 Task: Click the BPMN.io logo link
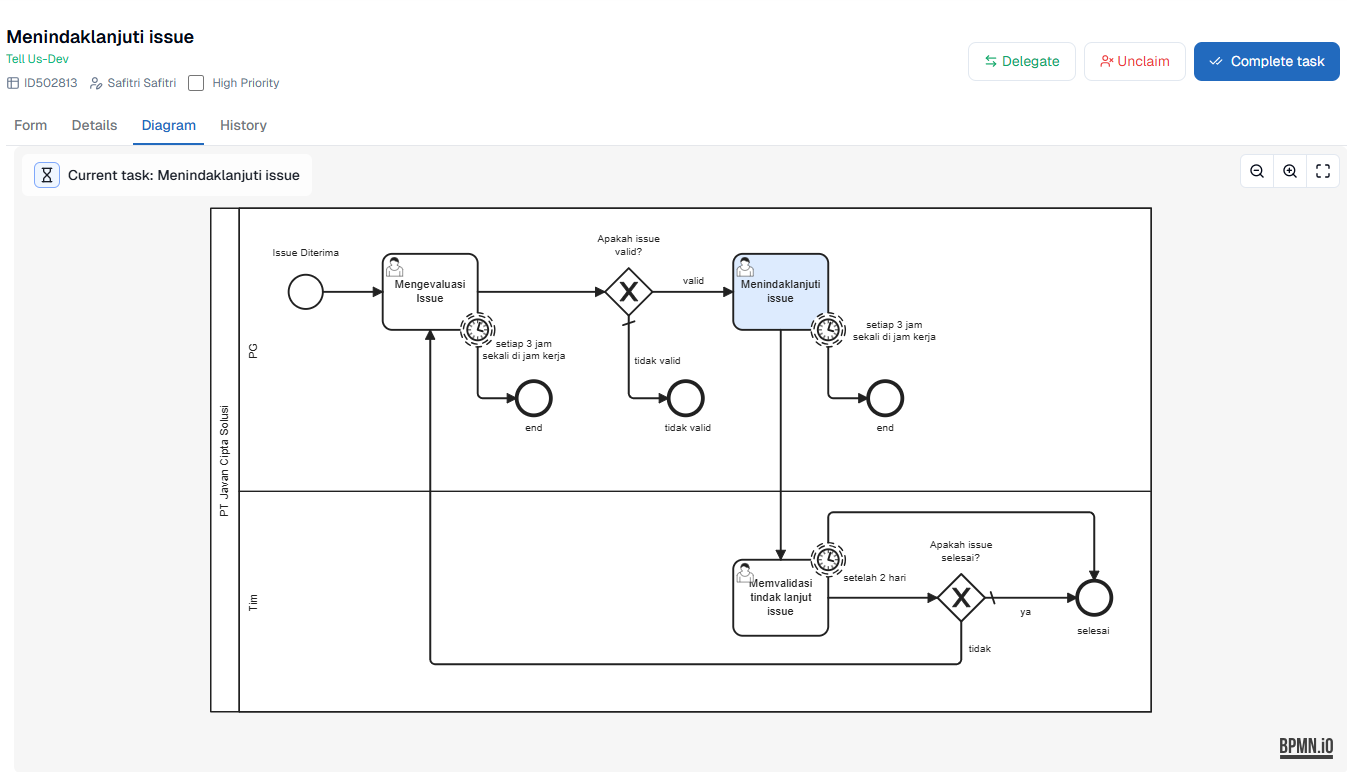click(x=1305, y=746)
